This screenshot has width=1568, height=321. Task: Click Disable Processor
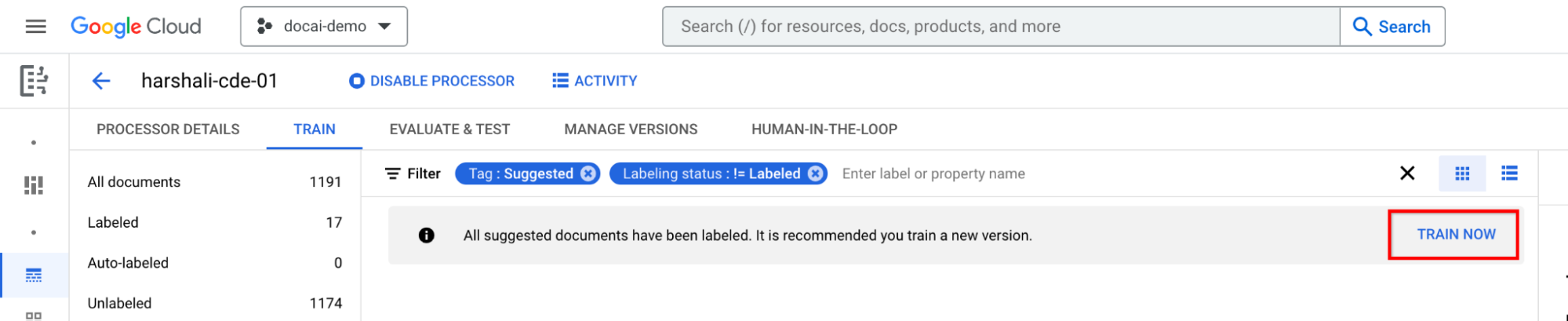(x=432, y=81)
